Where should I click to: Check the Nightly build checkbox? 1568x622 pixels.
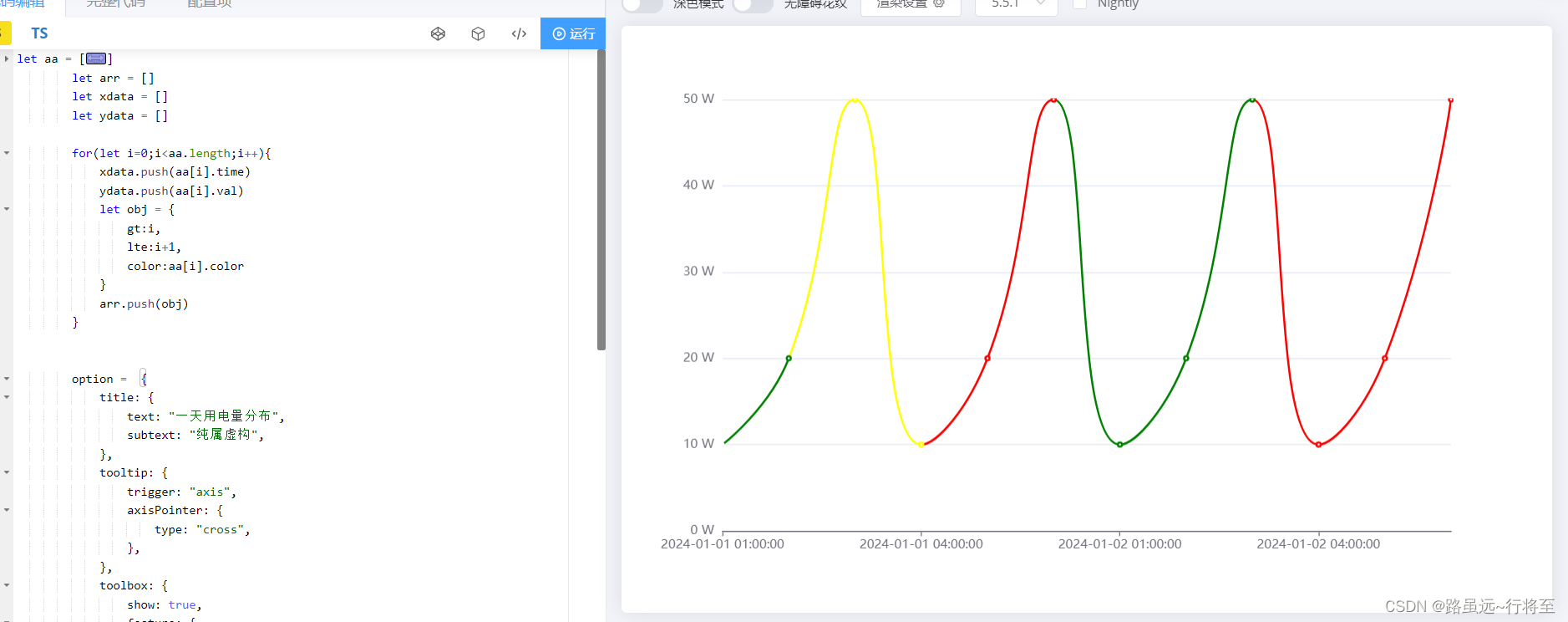1079,3
